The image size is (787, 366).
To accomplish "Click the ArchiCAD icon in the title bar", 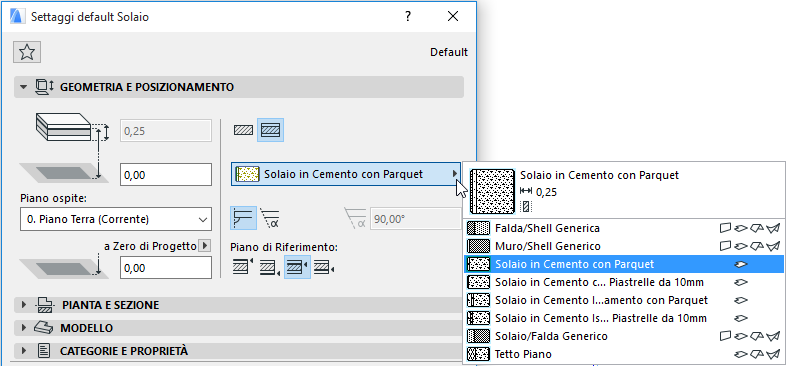I will tap(17, 17).
